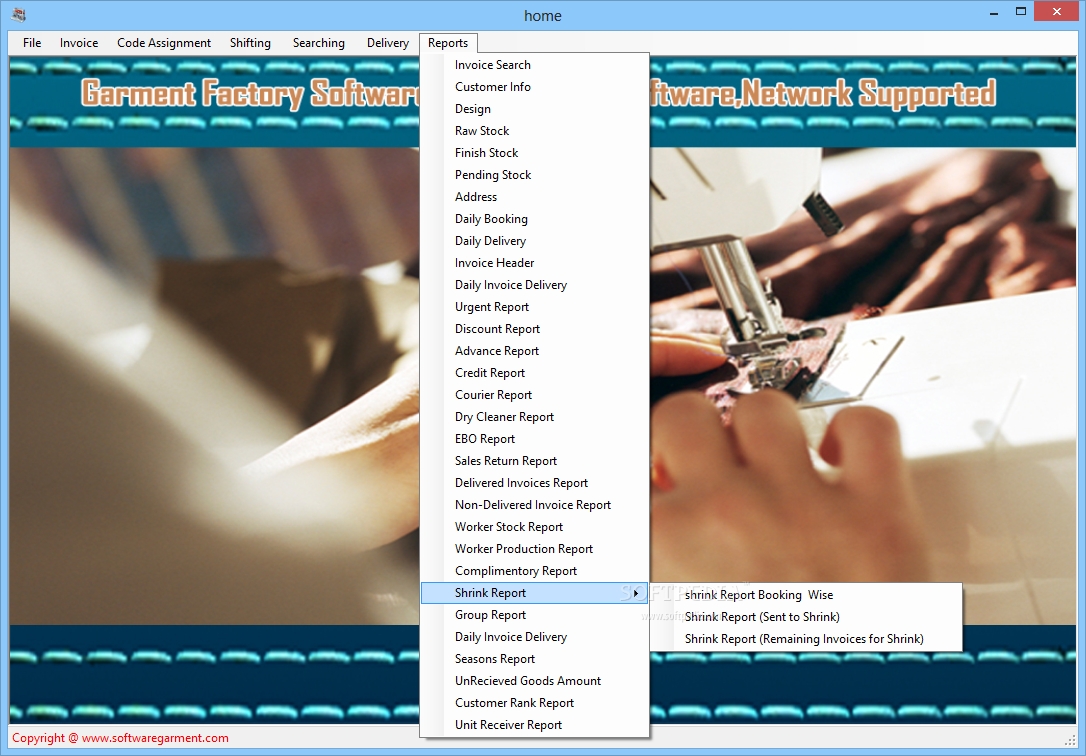Open the Code Assignment menu

[x=164, y=43]
